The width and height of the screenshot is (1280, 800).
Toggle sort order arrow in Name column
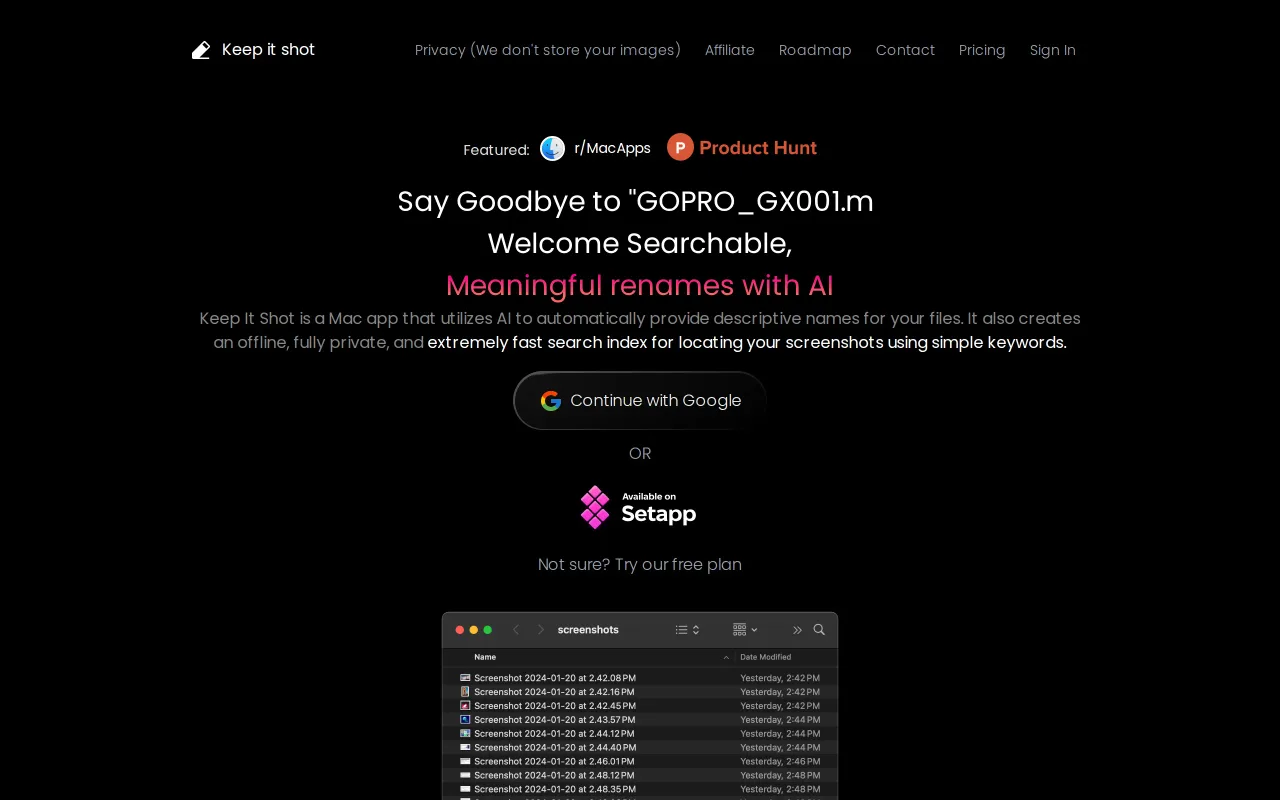(726, 658)
